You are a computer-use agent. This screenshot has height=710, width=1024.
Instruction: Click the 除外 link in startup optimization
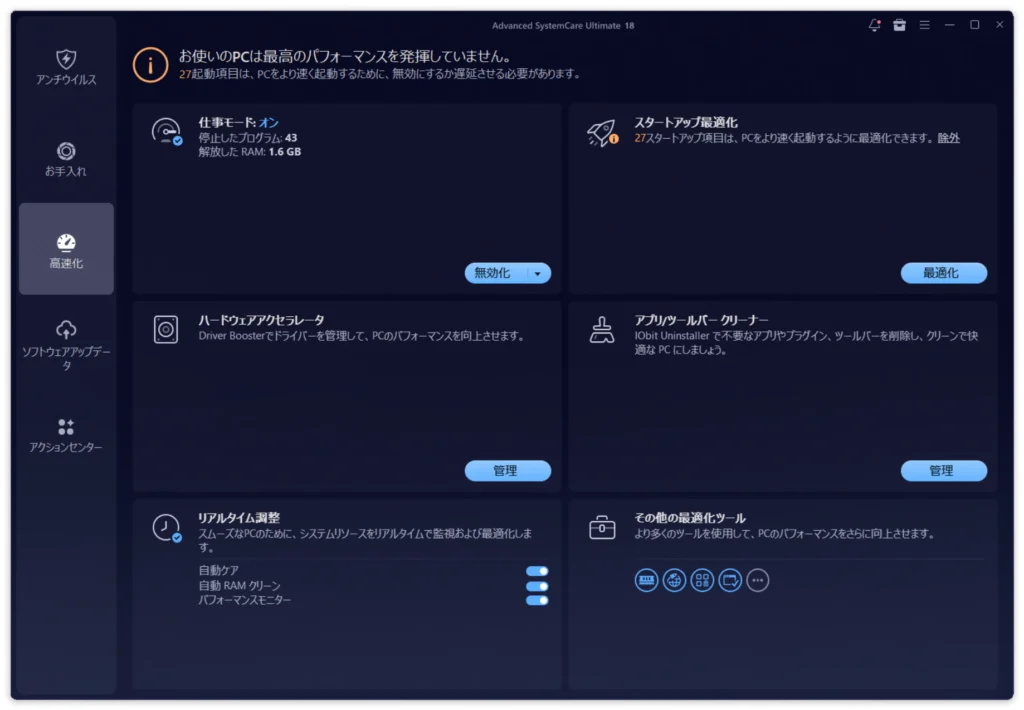948,138
